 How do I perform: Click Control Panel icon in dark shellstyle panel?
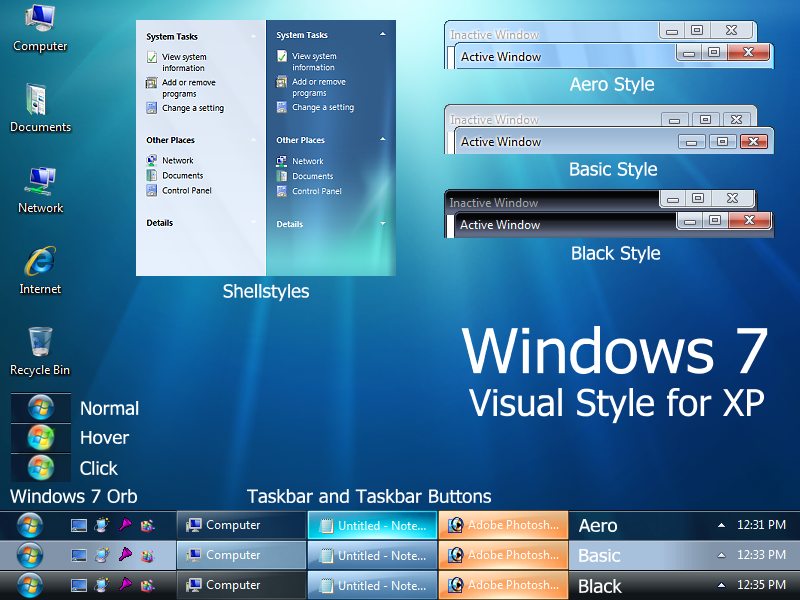[282, 191]
